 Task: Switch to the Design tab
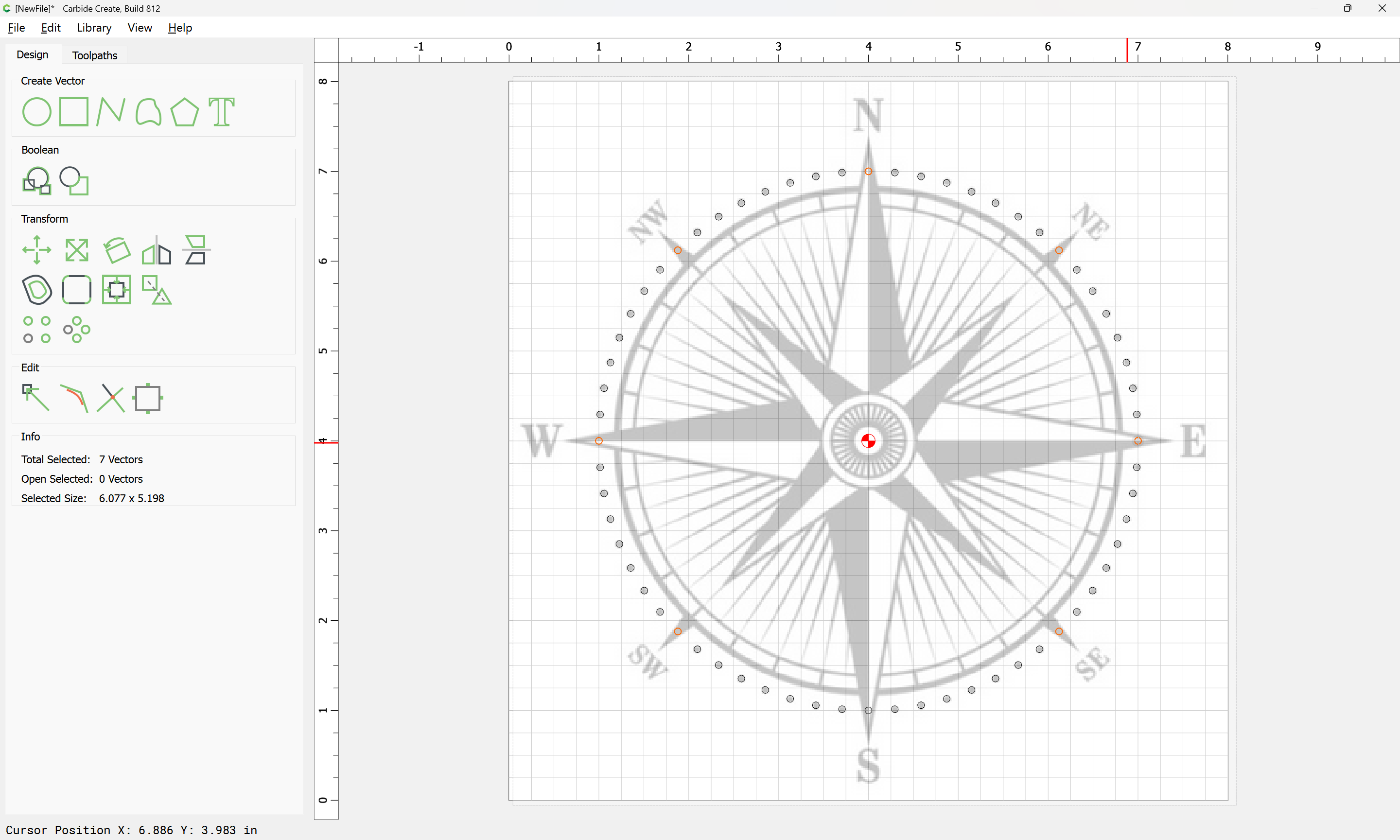click(32, 54)
